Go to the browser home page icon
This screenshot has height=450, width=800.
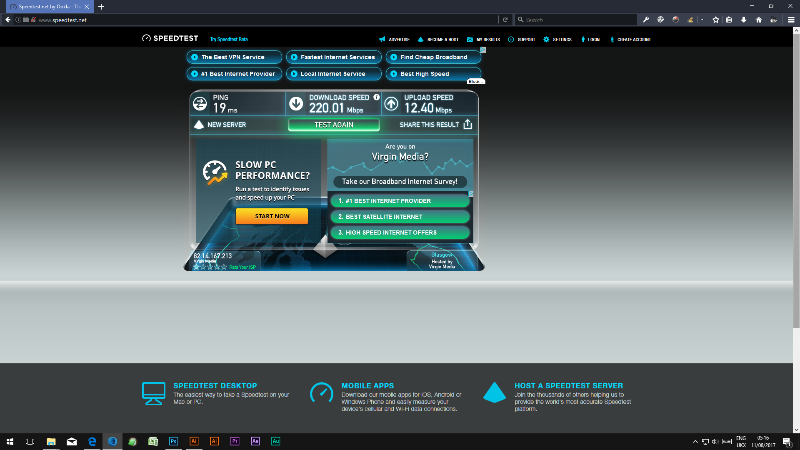coord(759,20)
